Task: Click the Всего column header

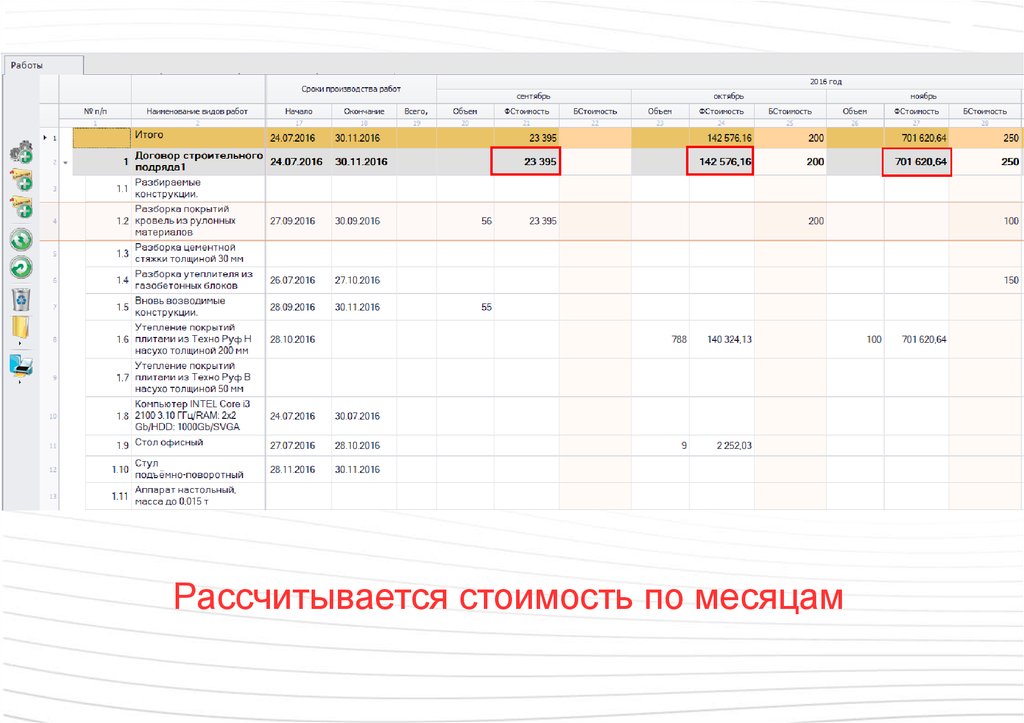Action: [x=416, y=112]
